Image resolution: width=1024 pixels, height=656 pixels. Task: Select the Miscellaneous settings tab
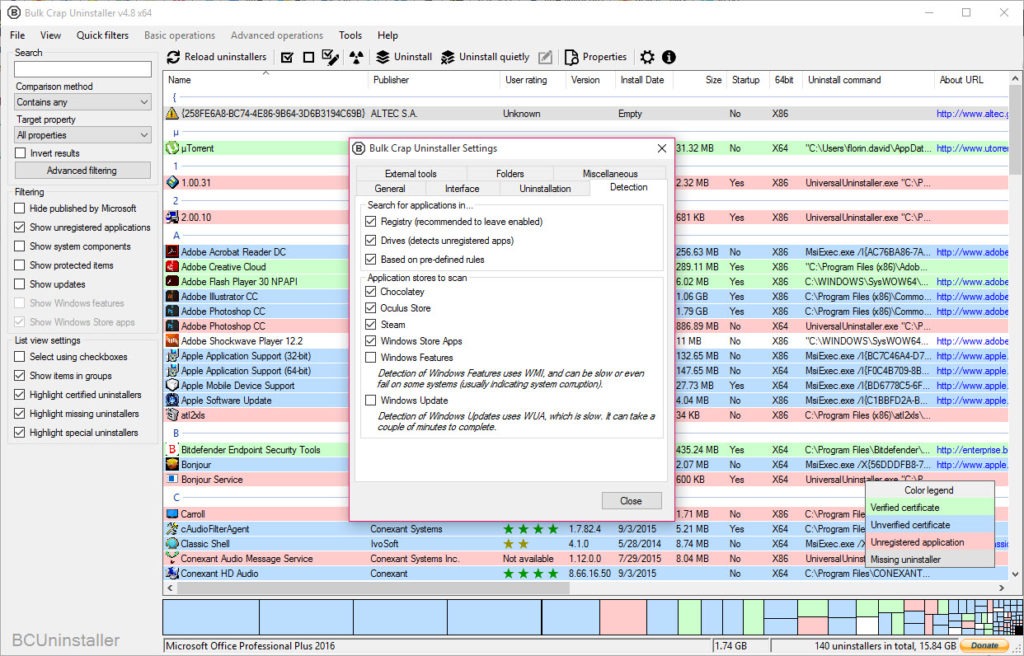point(610,173)
